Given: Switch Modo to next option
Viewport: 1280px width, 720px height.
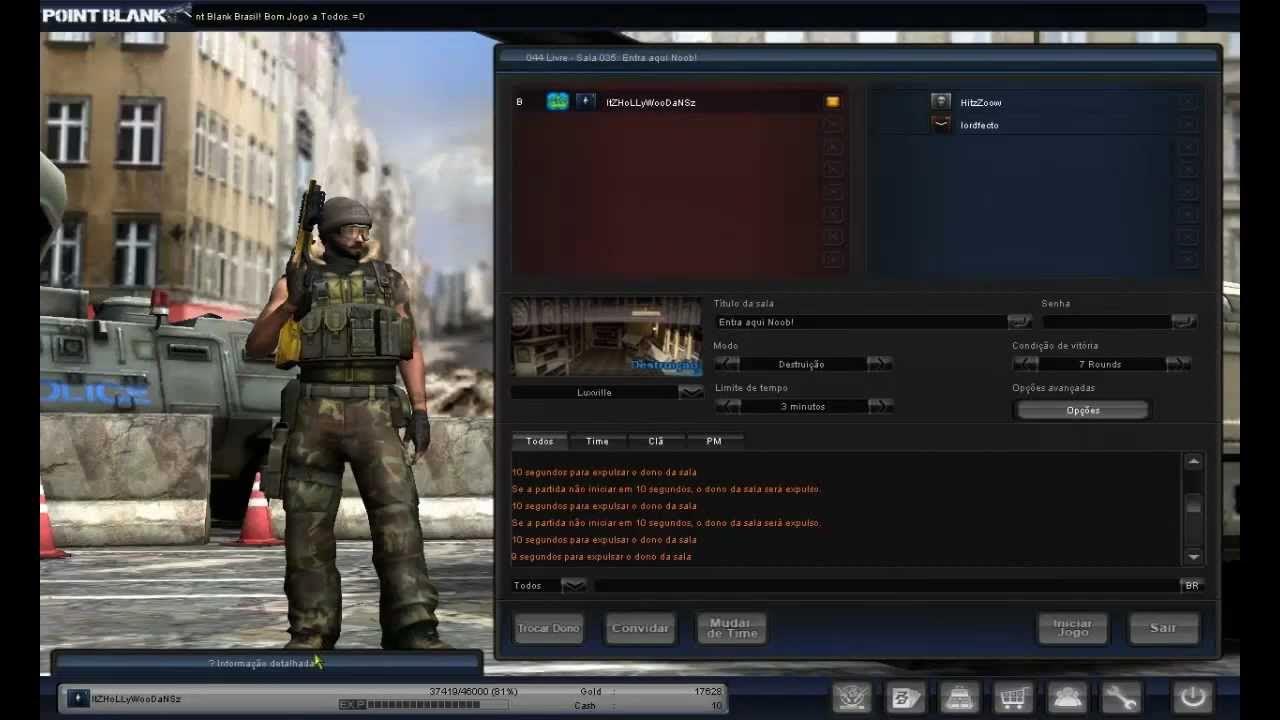Looking at the screenshot, I should pos(880,364).
